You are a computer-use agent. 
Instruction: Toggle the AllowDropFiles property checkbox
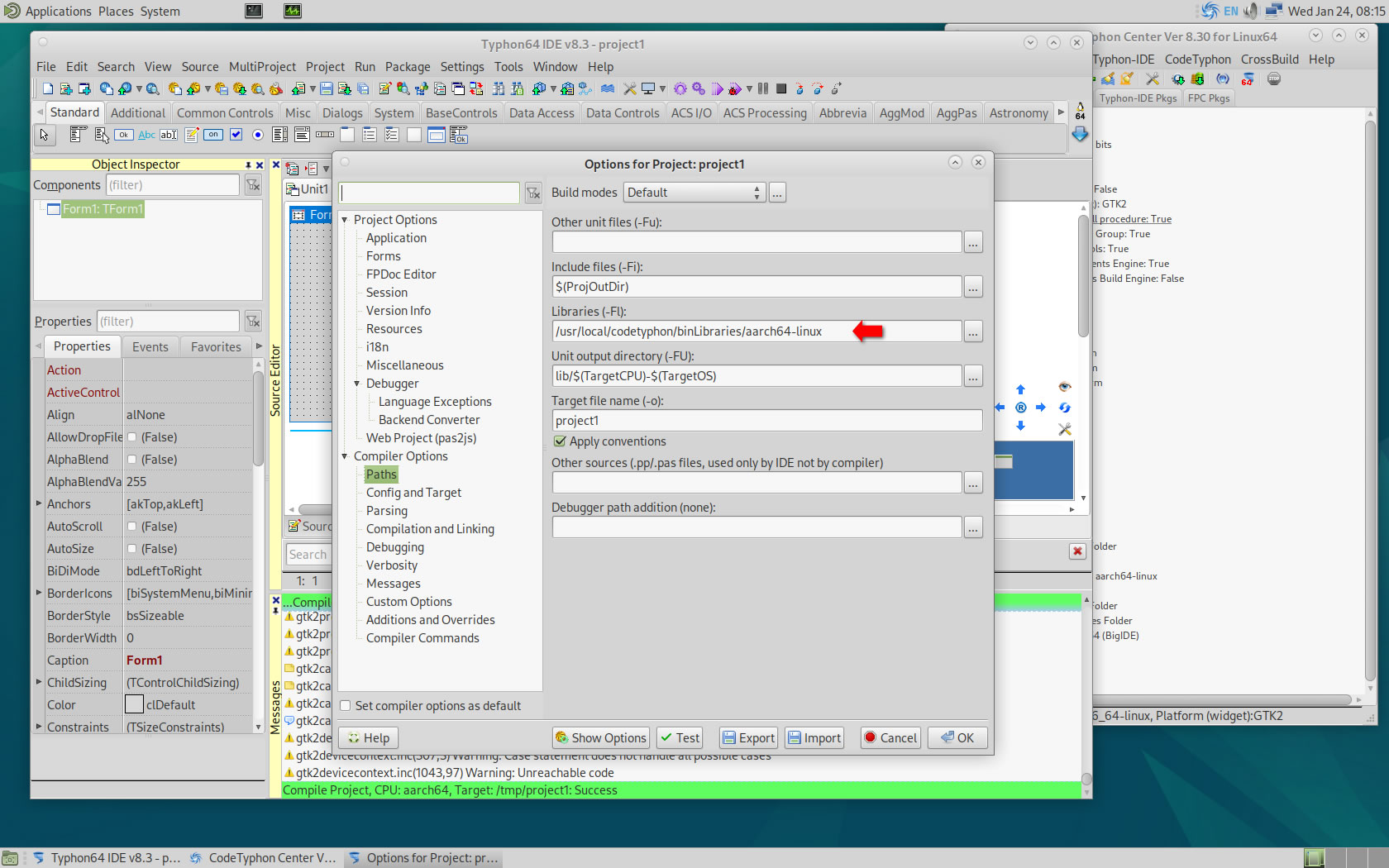(131, 437)
